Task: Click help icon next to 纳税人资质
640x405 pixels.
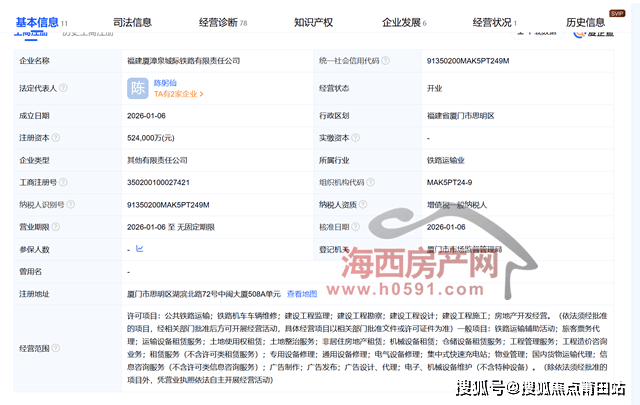Action: 365,204
